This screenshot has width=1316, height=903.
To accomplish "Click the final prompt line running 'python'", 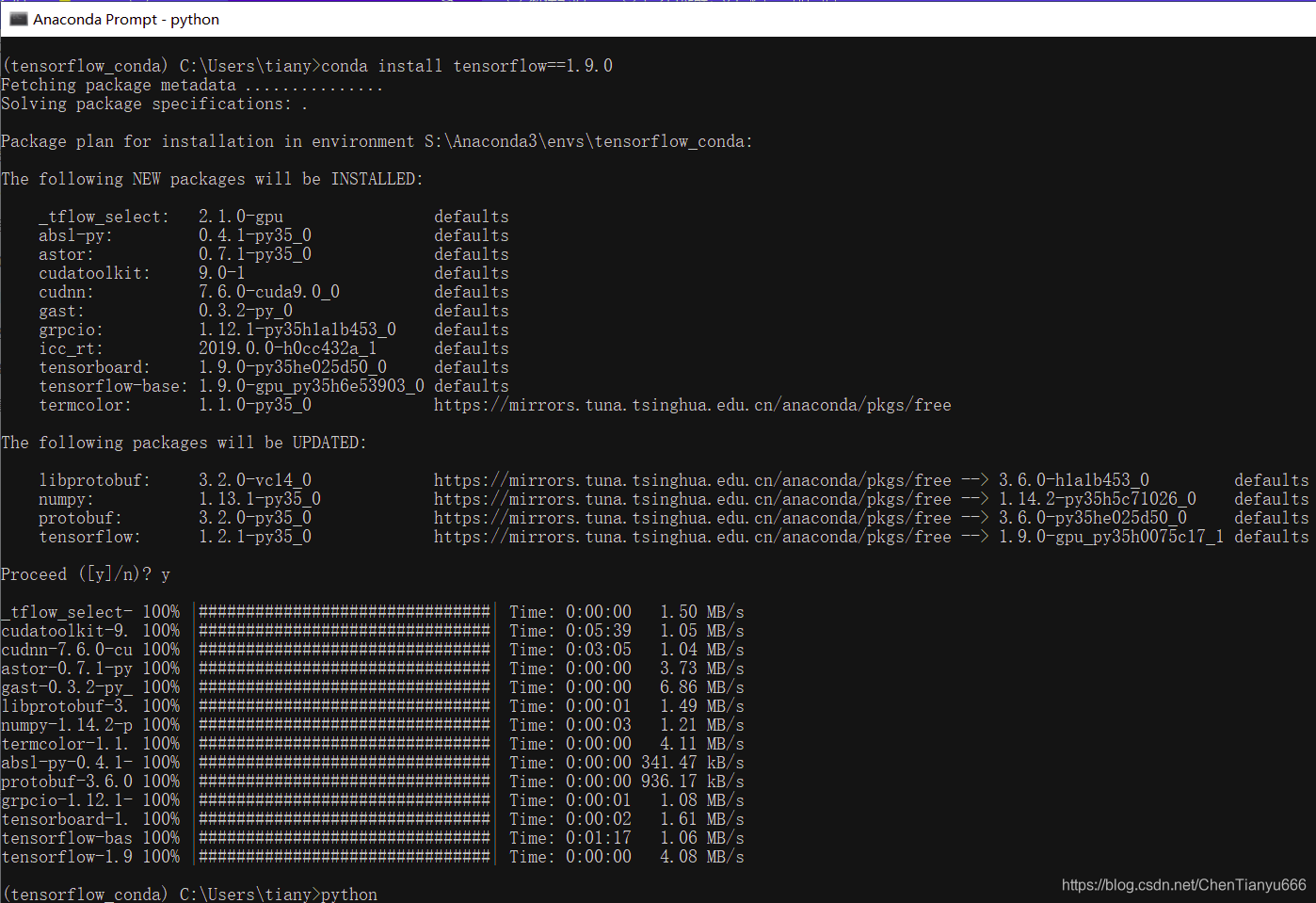I will click(x=189, y=894).
